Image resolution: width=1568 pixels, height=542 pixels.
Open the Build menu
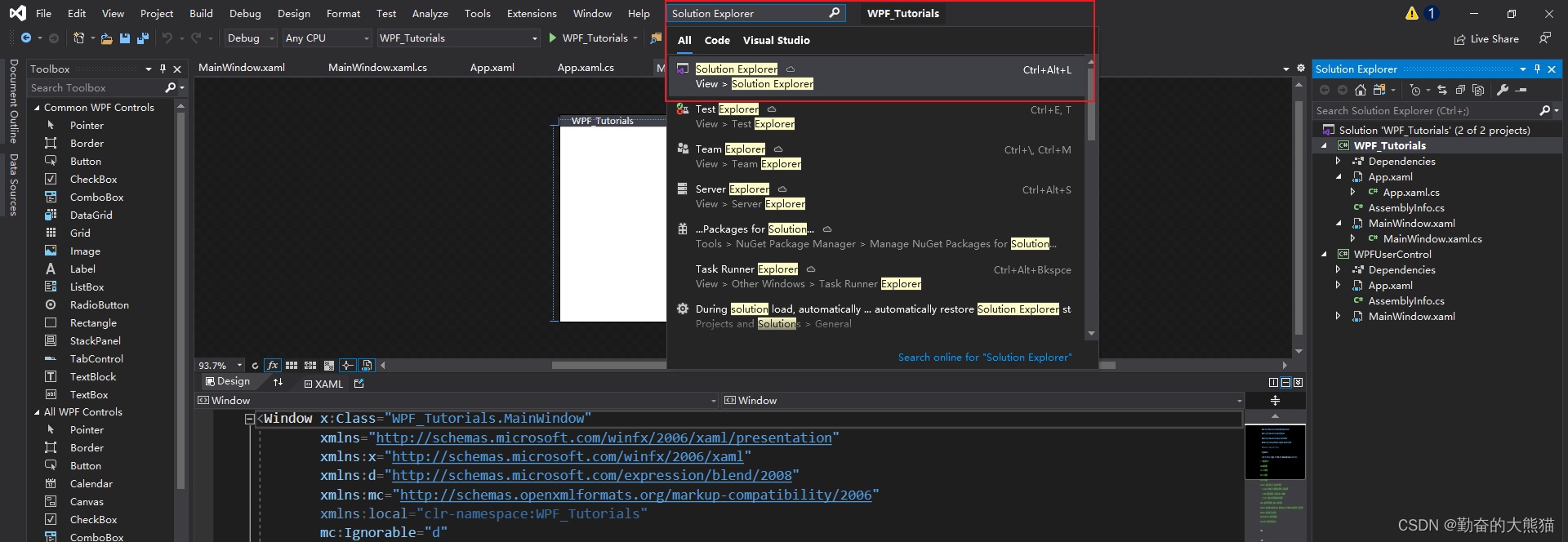pyautogui.click(x=201, y=14)
